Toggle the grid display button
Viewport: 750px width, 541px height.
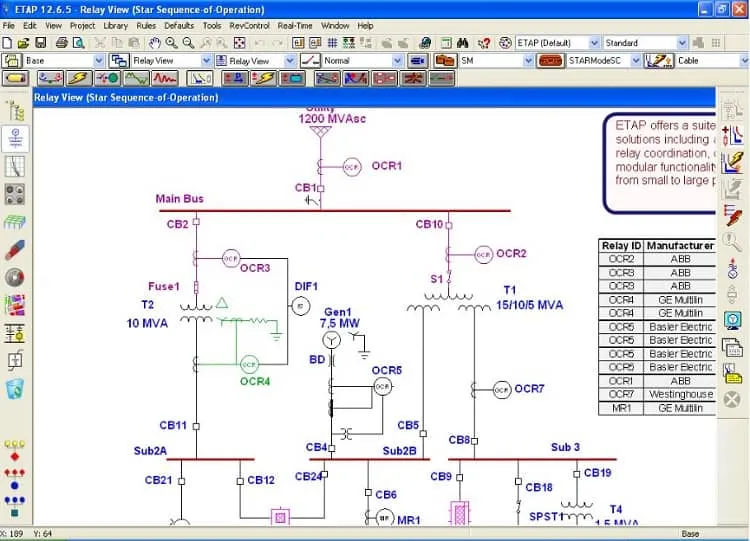click(332, 43)
